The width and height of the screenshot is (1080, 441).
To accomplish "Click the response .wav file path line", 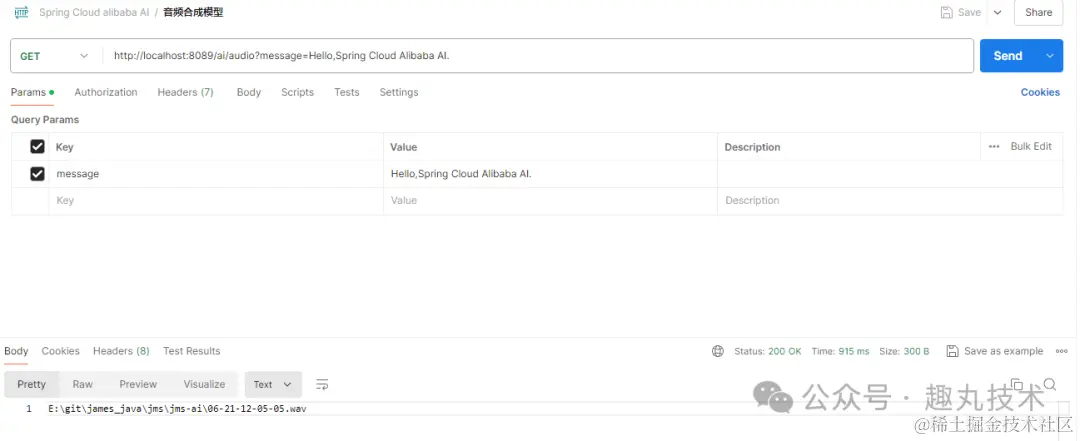I will [177, 409].
